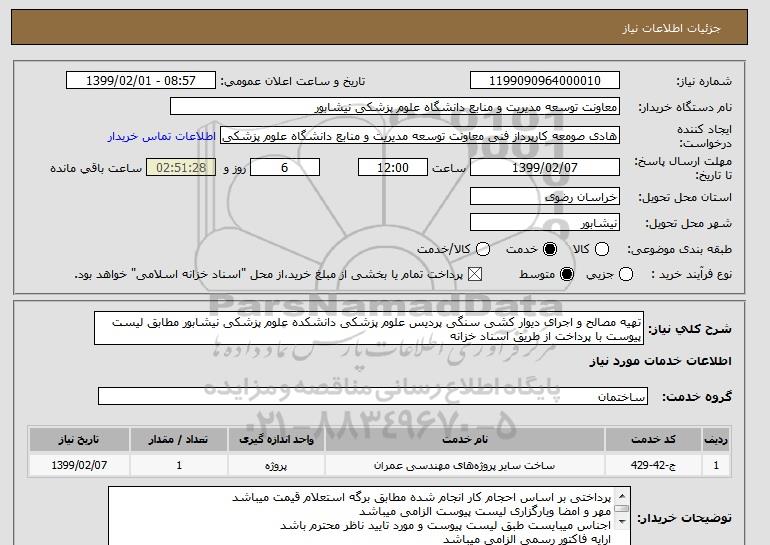Click the response deadline date 1399/02/07 field
The image size is (770, 545).
coord(545,167)
